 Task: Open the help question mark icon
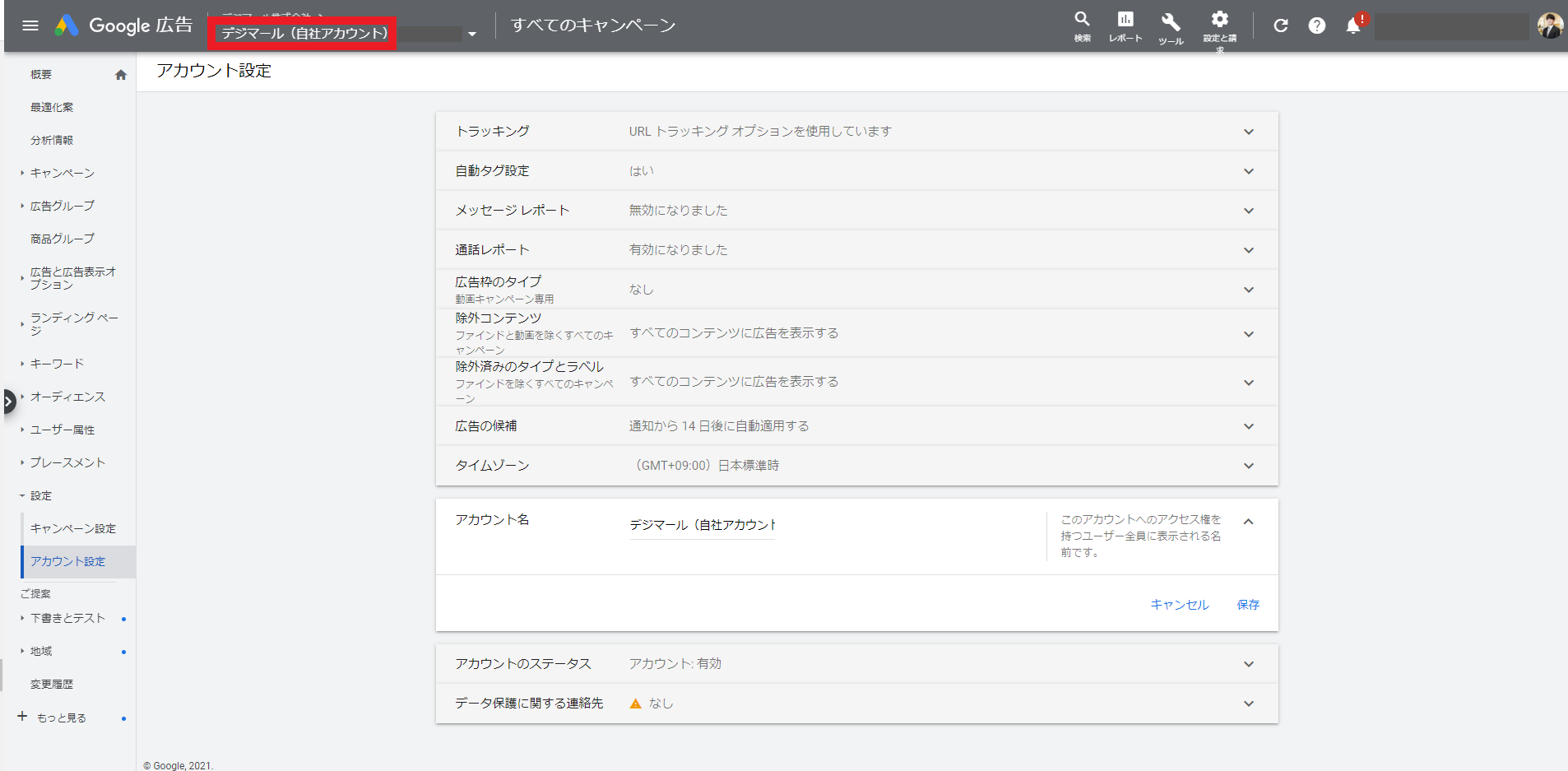(1317, 26)
